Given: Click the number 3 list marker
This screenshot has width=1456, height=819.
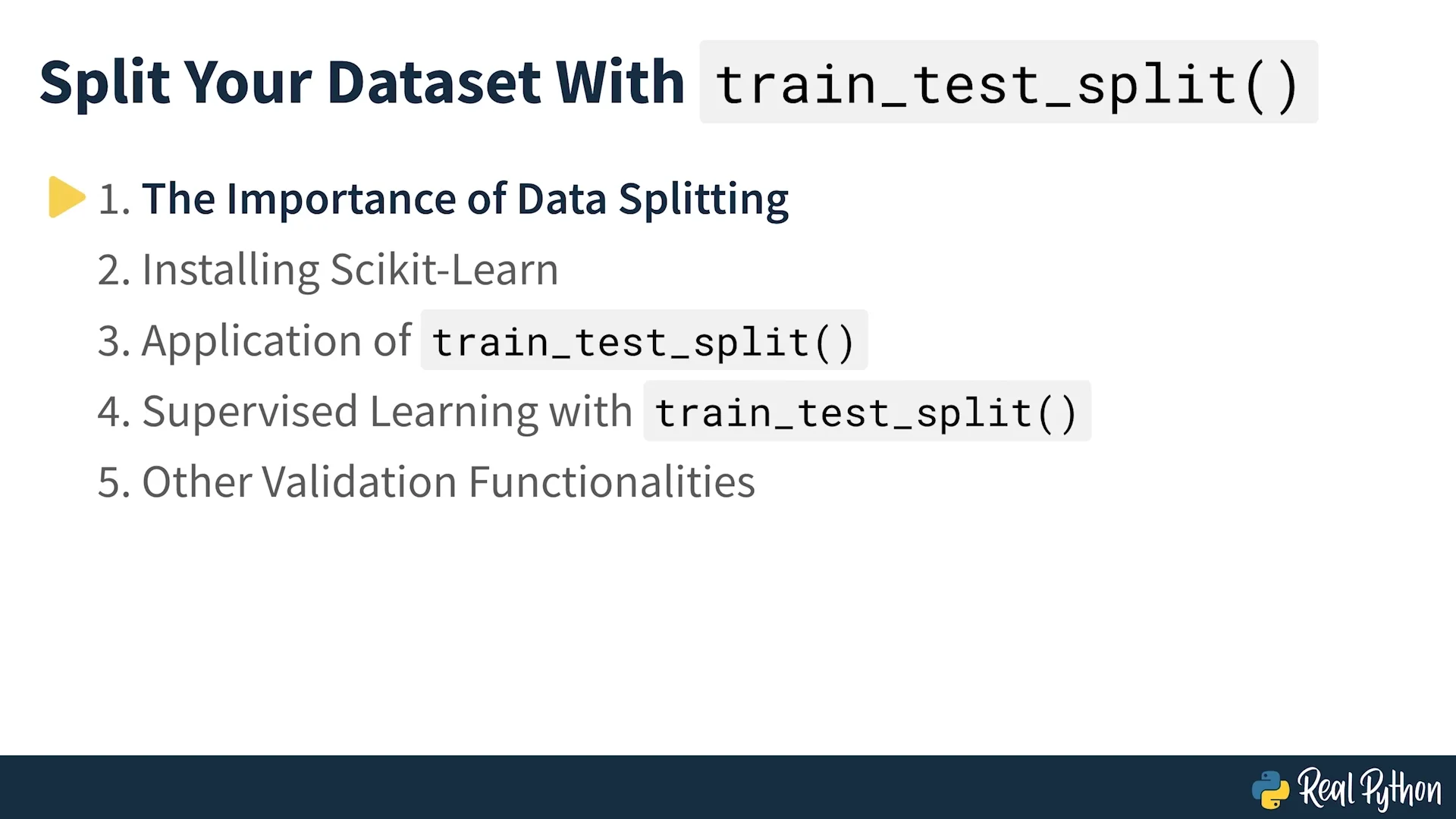Looking at the screenshot, I should click(115, 341).
